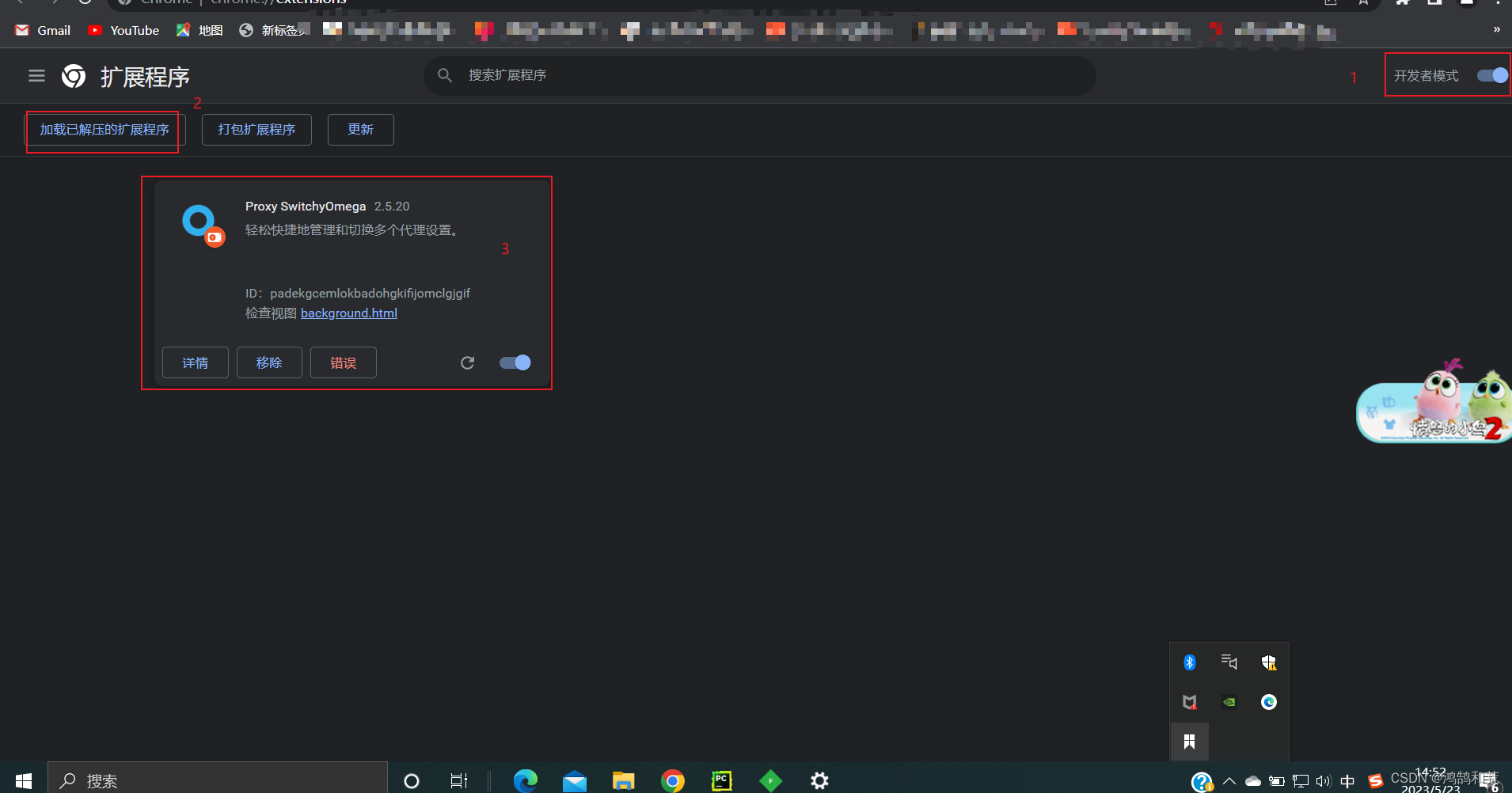Image resolution: width=1512 pixels, height=793 pixels.
Task: Open the background.html inspect view link
Action: 349,313
